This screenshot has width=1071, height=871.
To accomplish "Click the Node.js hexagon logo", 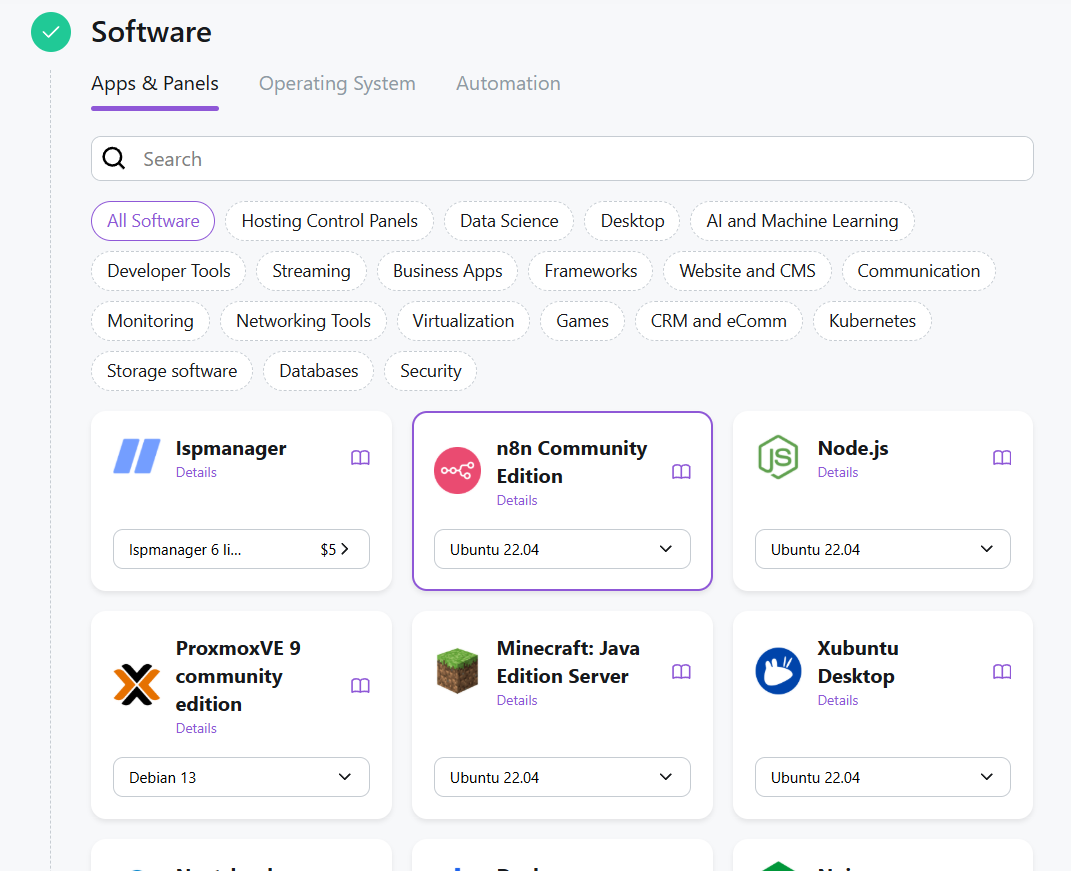I will (778, 457).
